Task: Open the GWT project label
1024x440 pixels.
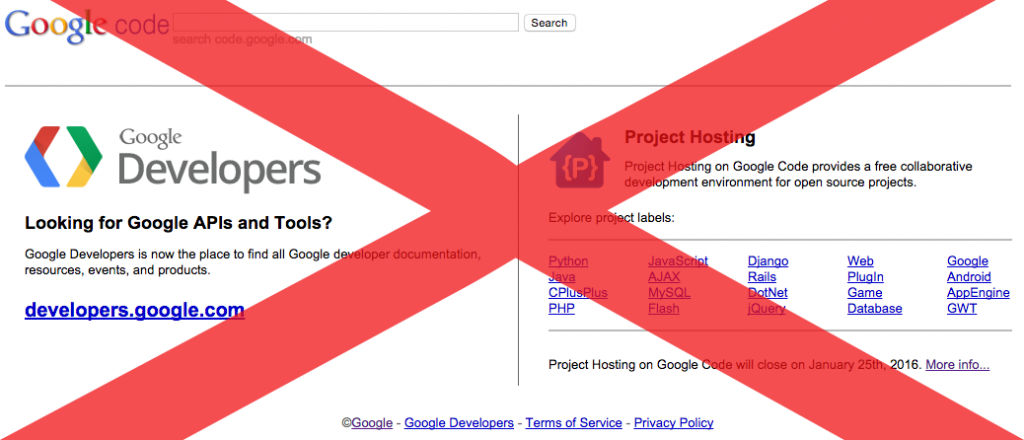Action: (x=962, y=308)
